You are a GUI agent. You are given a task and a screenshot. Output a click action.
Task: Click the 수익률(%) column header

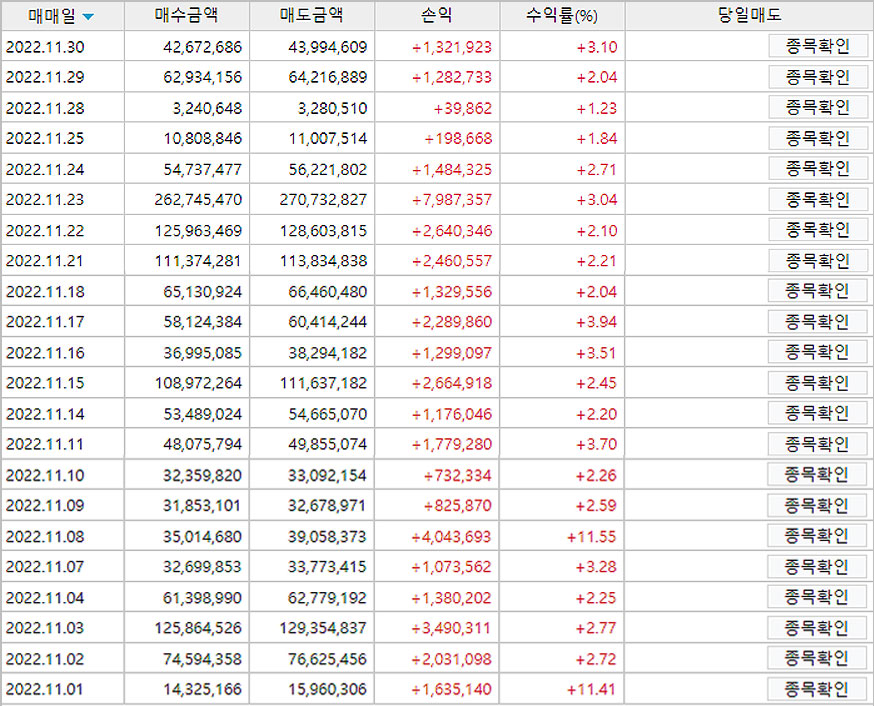click(x=562, y=16)
